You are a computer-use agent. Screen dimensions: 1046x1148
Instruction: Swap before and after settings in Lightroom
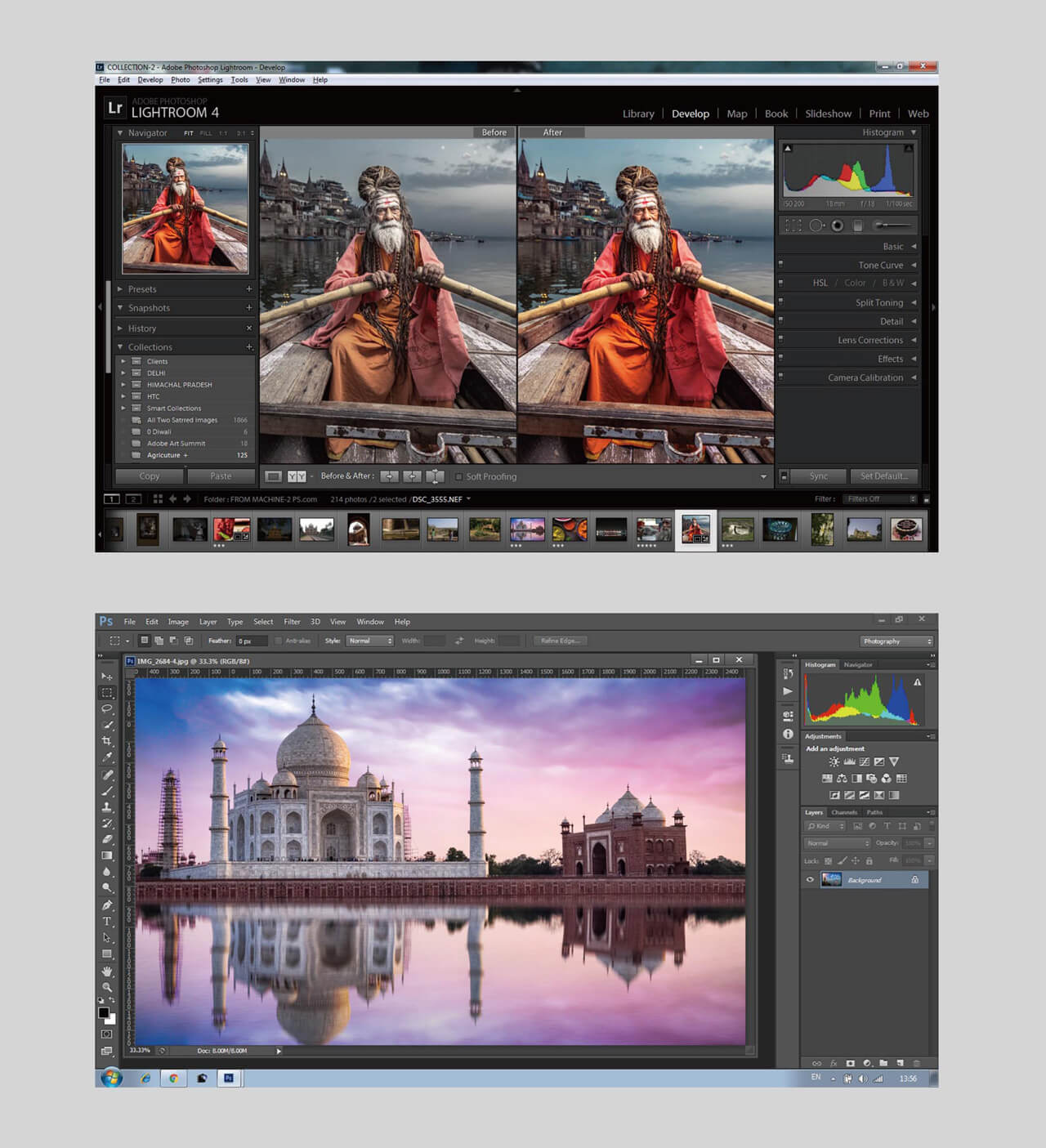click(x=435, y=476)
